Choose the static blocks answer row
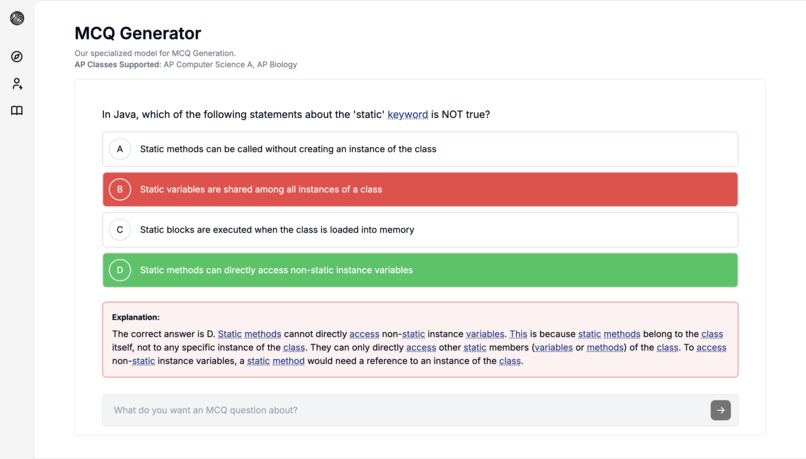This screenshot has height=459, width=806. pyautogui.click(x=420, y=230)
